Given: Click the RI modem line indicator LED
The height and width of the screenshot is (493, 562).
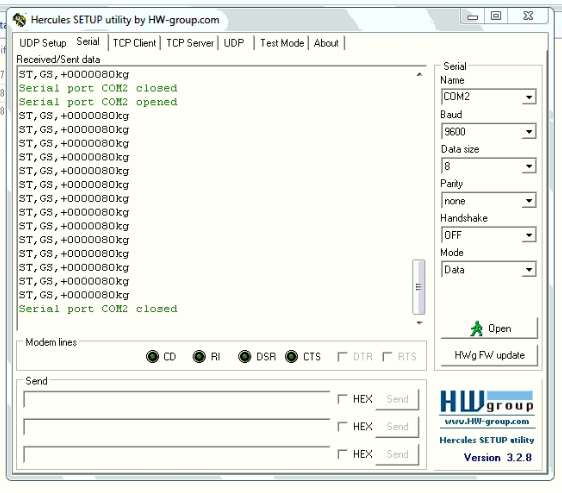Looking at the screenshot, I should point(199,356).
